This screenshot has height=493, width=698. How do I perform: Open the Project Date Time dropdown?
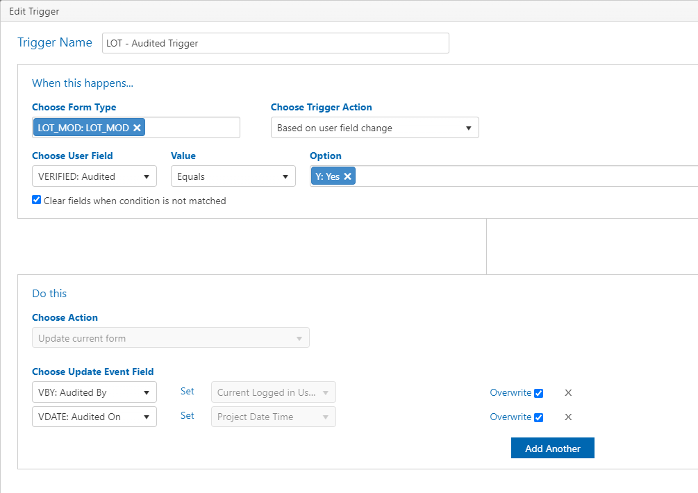tap(273, 416)
